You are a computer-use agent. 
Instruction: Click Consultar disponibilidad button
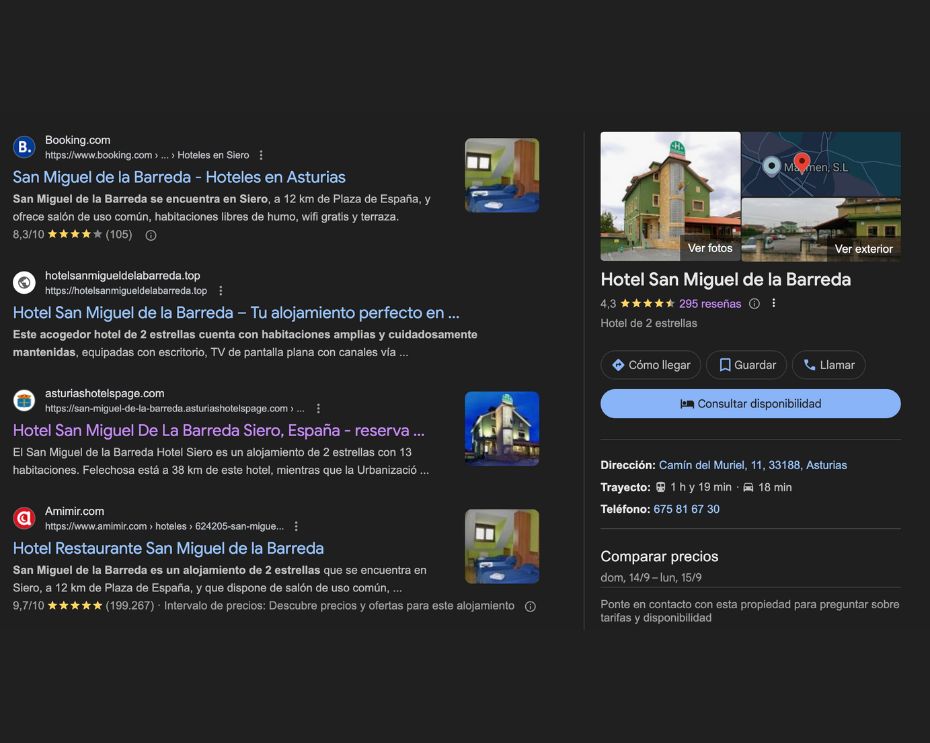pyautogui.click(x=750, y=404)
